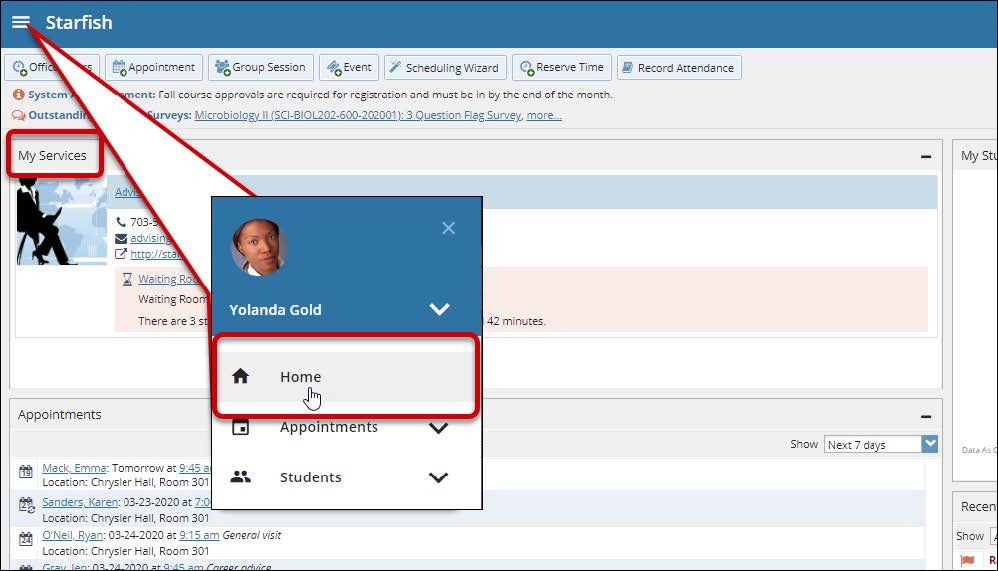Click the Appointments calendar icon in the menu

click(x=240, y=427)
